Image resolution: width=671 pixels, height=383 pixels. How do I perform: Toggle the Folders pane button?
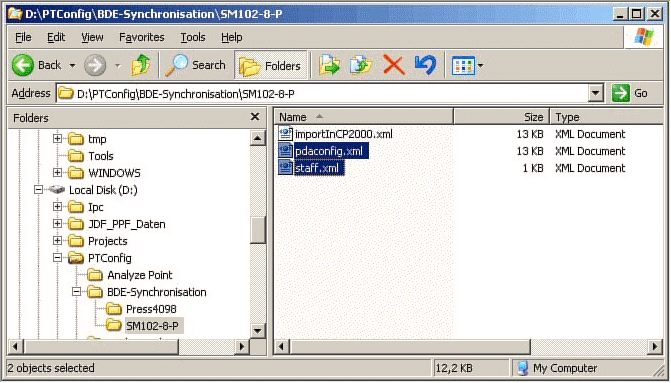point(270,65)
